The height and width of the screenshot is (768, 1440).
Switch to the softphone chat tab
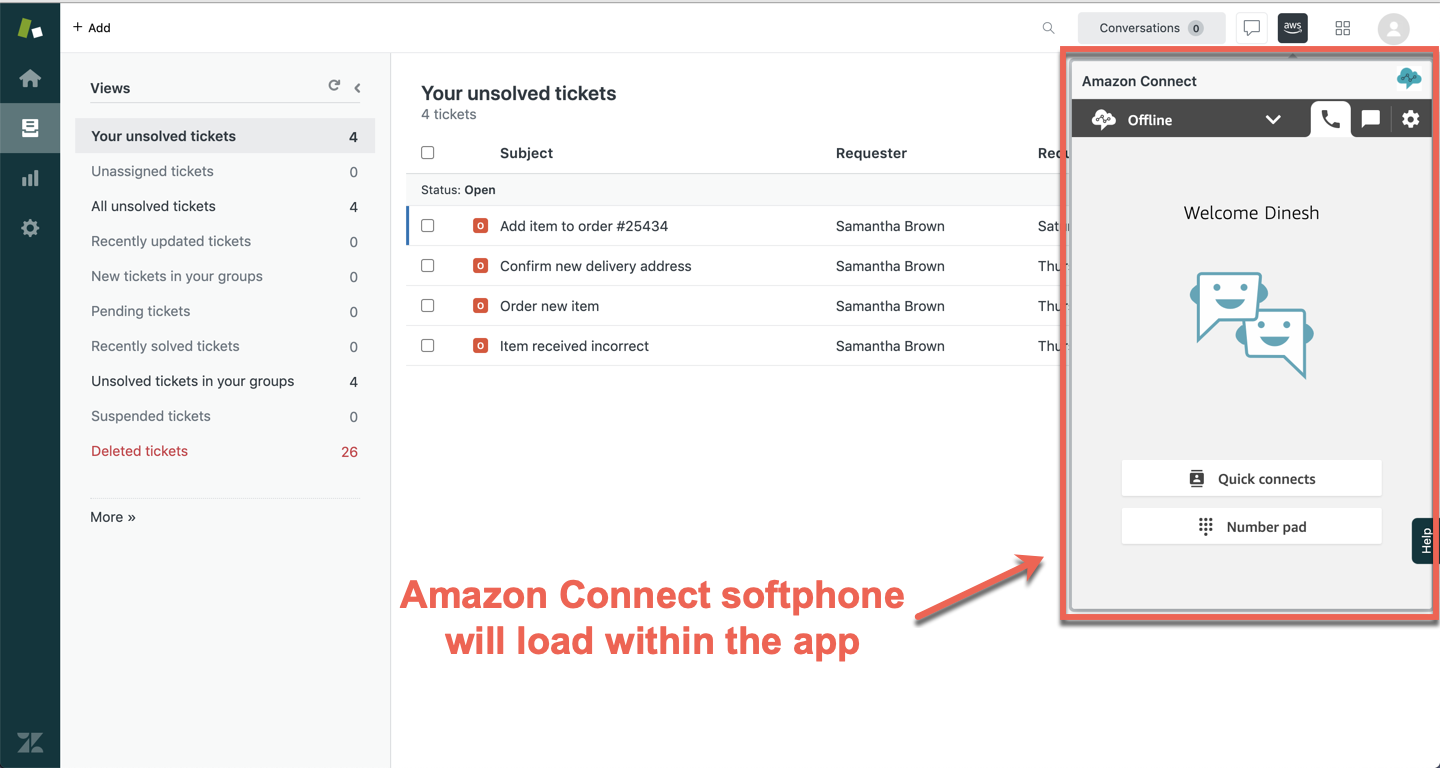1371,120
